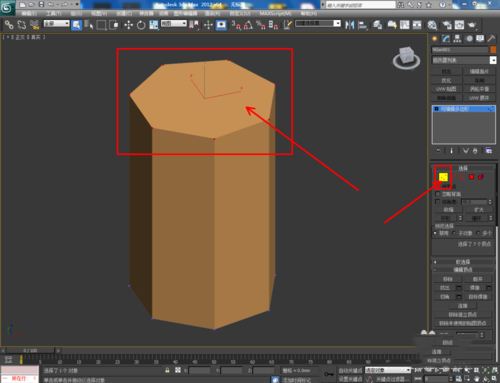Open the Schematic View
This screenshot has height=383, width=500.
click(x=417, y=25)
